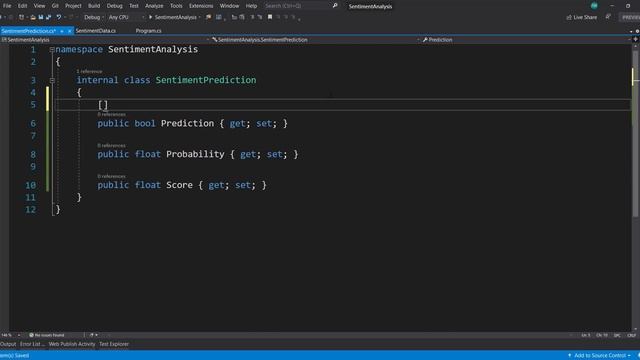Click the 0 references link above Prediction
Screen dimensions: 640x360
pos(111,114)
